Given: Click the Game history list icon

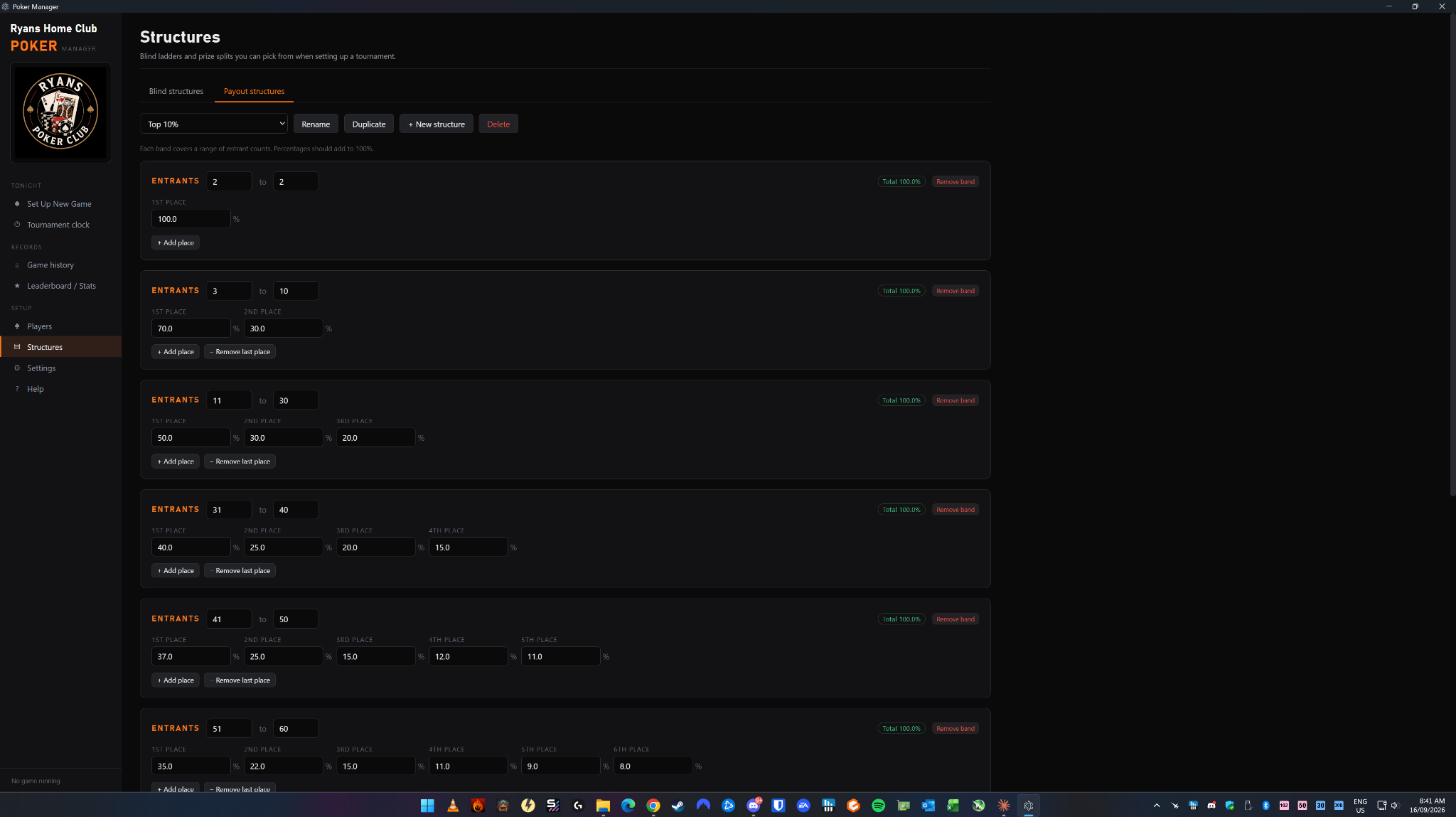Looking at the screenshot, I should pos(17,265).
